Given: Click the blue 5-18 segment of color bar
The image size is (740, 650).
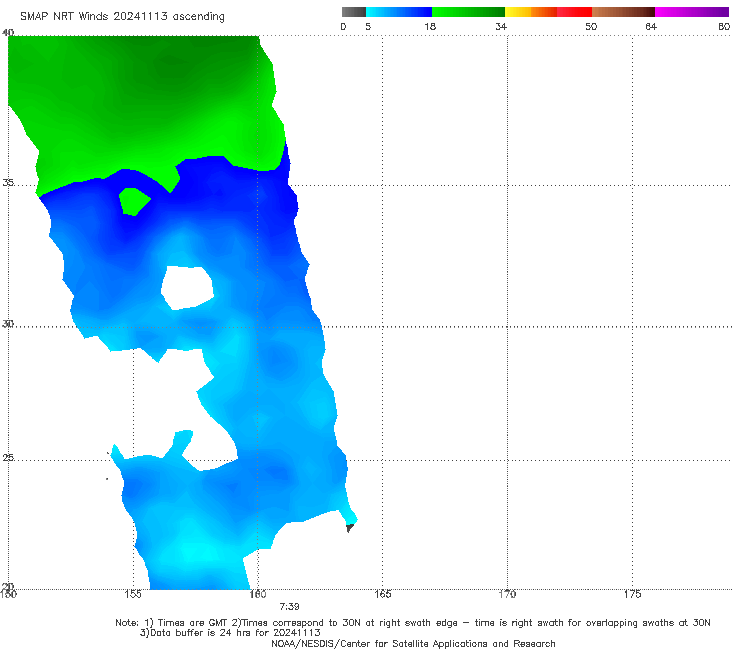Looking at the screenshot, I should pos(399,12).
